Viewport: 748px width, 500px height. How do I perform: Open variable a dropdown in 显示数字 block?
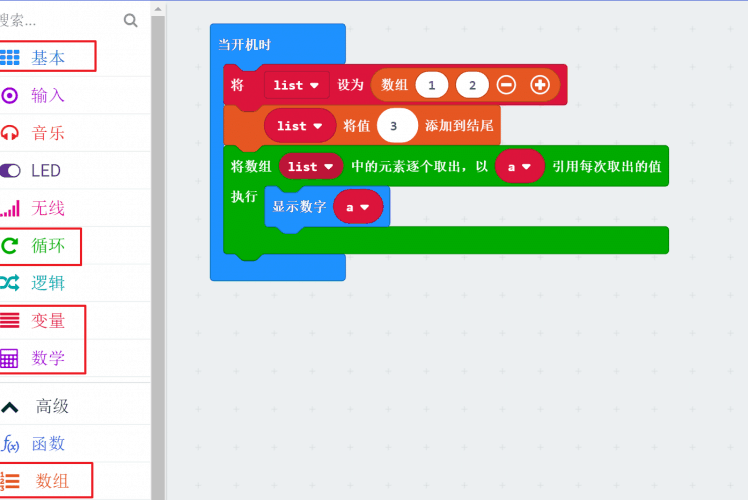pyautogui.click(x=358, y=207)
